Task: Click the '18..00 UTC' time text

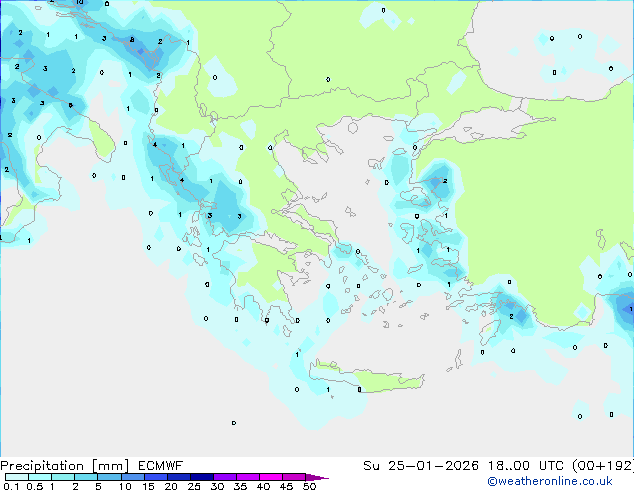Action: 525,466
